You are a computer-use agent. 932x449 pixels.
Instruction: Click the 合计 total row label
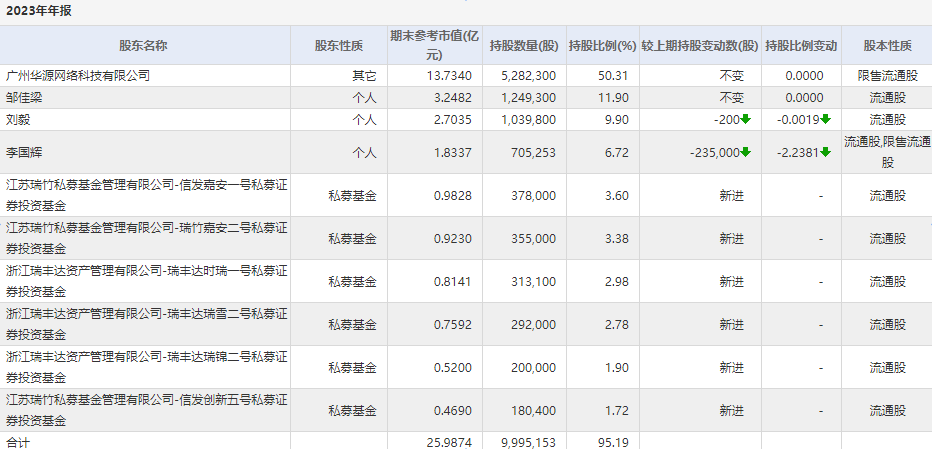18,442
